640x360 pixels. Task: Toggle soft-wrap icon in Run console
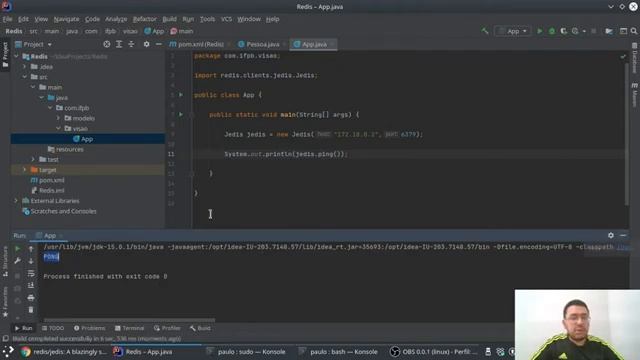pos(31,273)
